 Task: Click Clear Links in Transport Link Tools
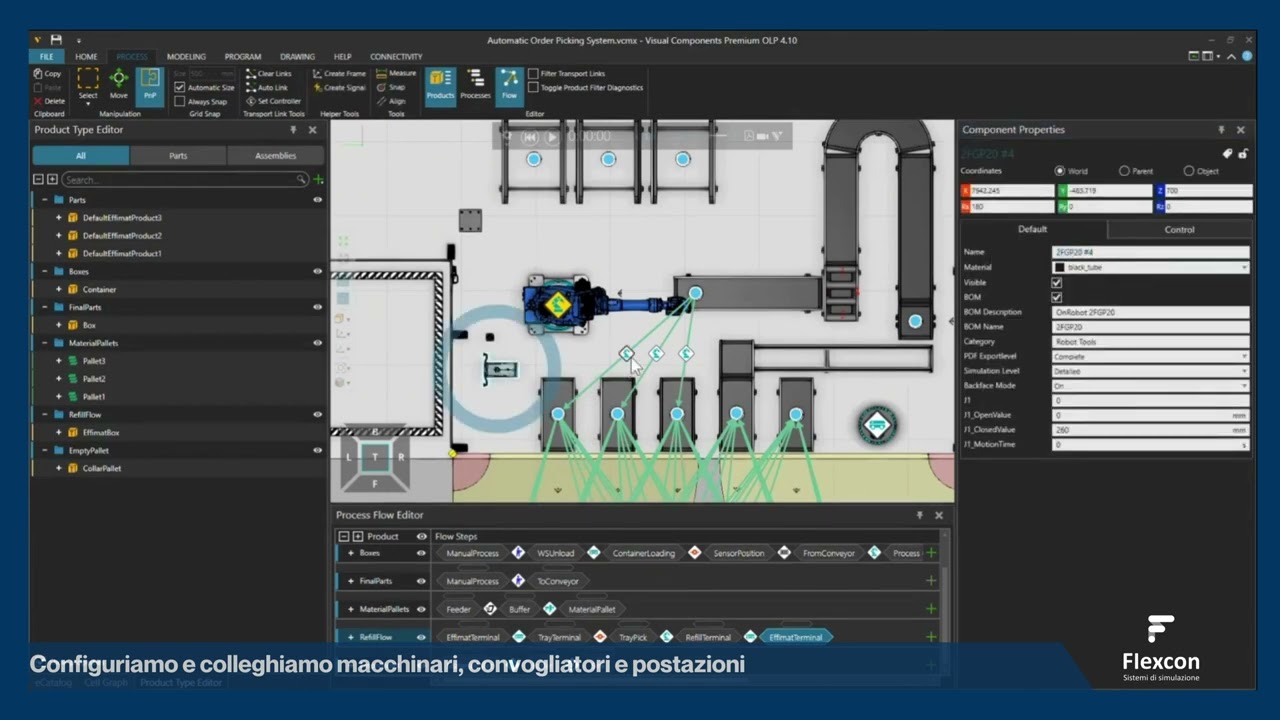(268, 74)
